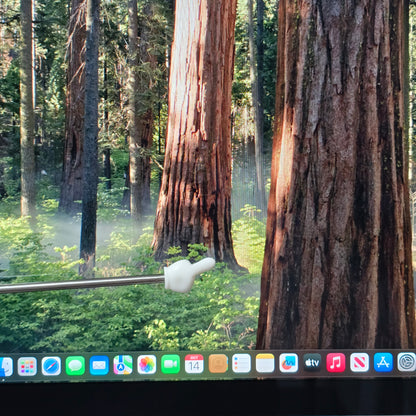The image size is (416, 416).
Task: Launch the Music app
Action: coord(336,362)
